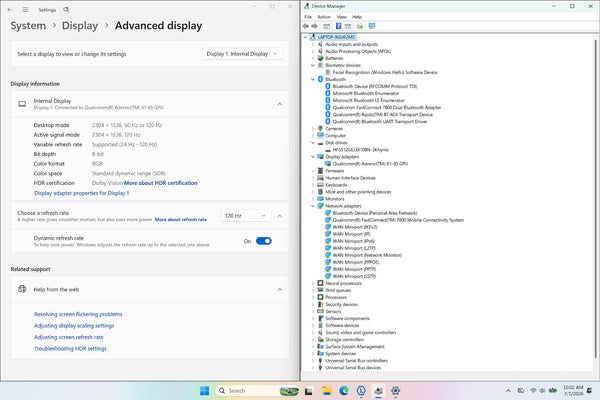Open Adjusting display scaling settings link
The height and width of the screenshot is (400, 600).
(74, 325)
